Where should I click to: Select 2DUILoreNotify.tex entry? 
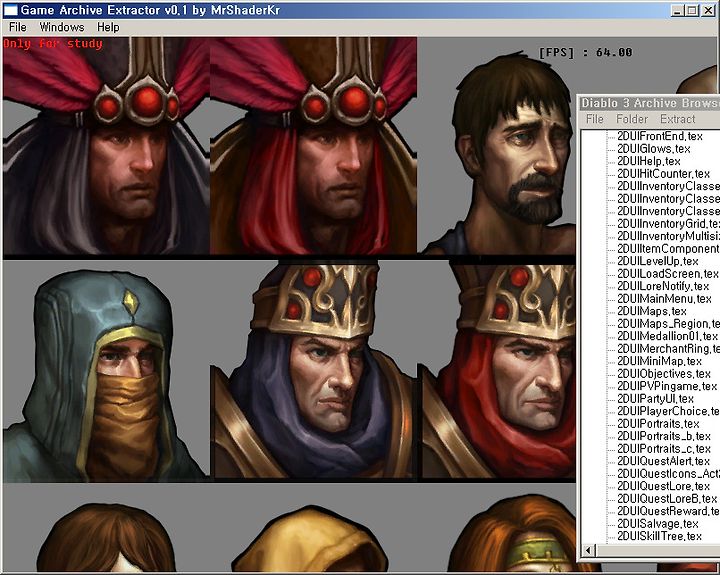click(x=663, y=286)
